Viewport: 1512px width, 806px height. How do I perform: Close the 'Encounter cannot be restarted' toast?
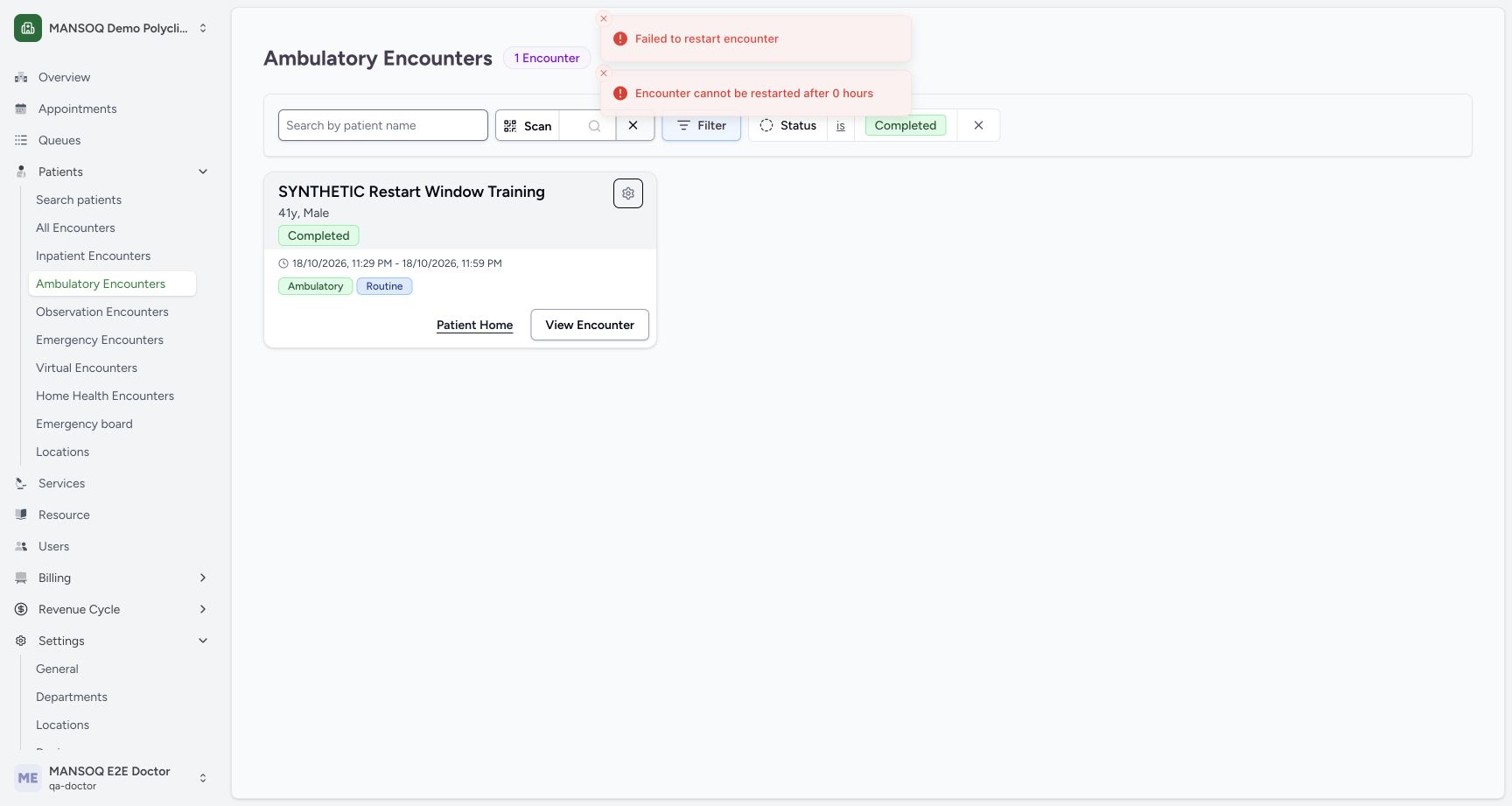coord(604,74)
